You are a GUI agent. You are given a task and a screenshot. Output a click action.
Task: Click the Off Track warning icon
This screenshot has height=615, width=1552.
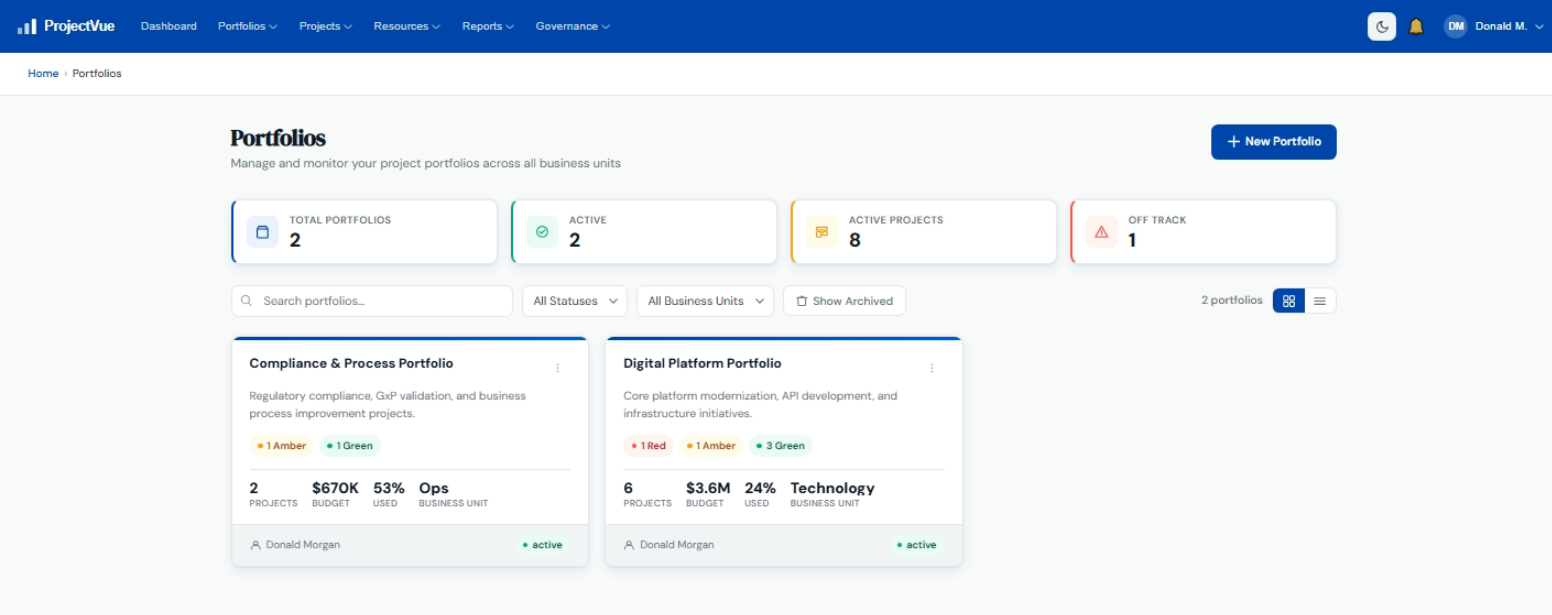pos(1102,231)
